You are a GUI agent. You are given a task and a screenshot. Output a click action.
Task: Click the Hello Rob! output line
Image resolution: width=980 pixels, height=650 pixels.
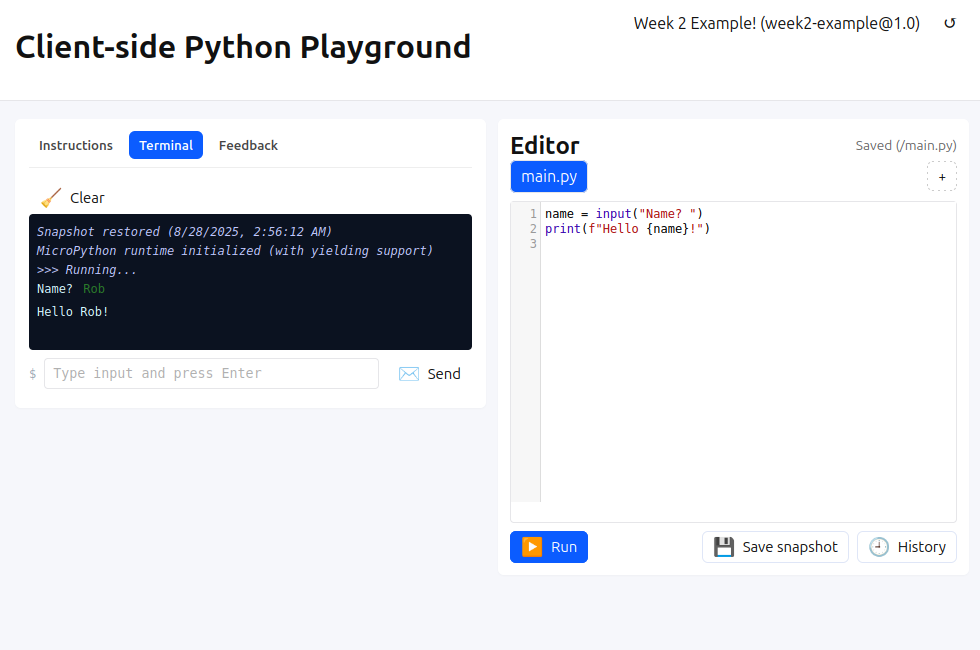(x=72, y=311)
